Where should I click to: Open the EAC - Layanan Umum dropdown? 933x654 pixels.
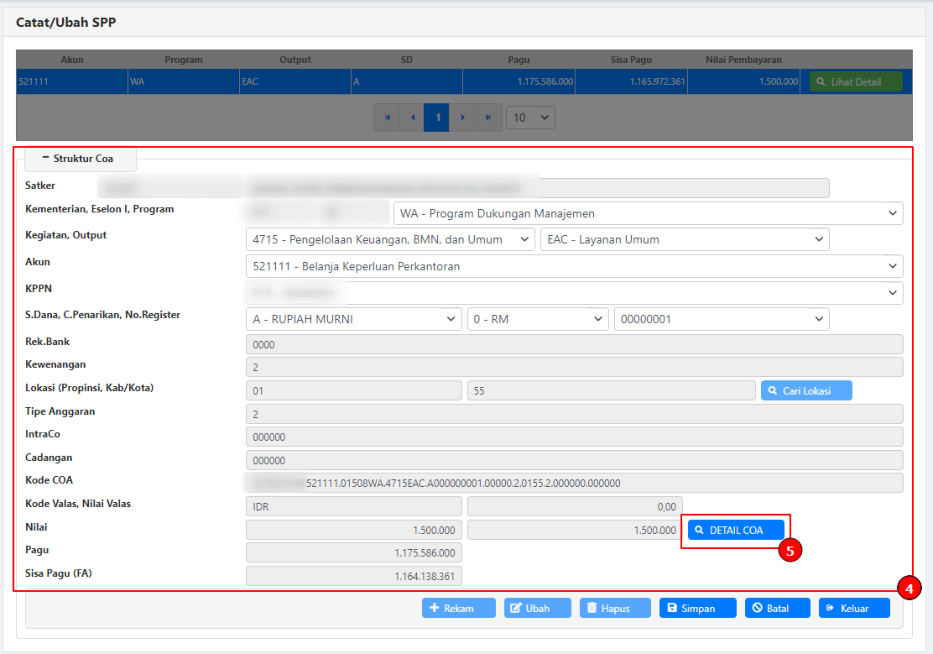[x=684, y=240]
